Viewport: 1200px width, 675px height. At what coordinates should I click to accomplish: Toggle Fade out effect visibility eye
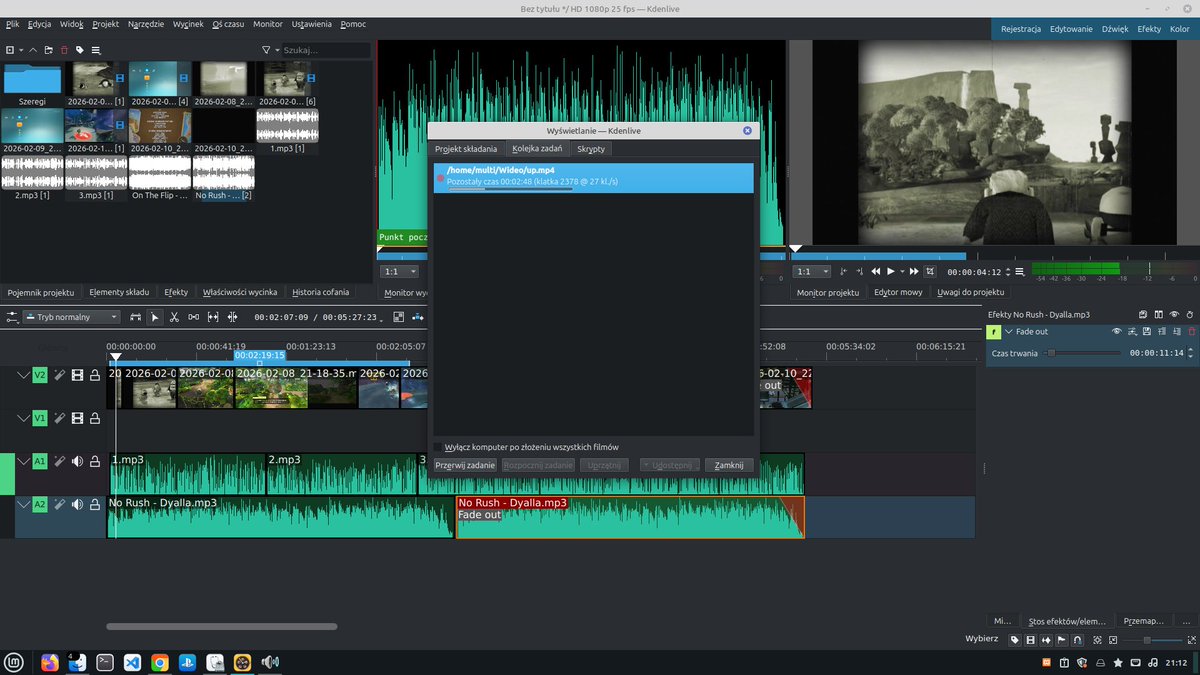(1117, 331)
